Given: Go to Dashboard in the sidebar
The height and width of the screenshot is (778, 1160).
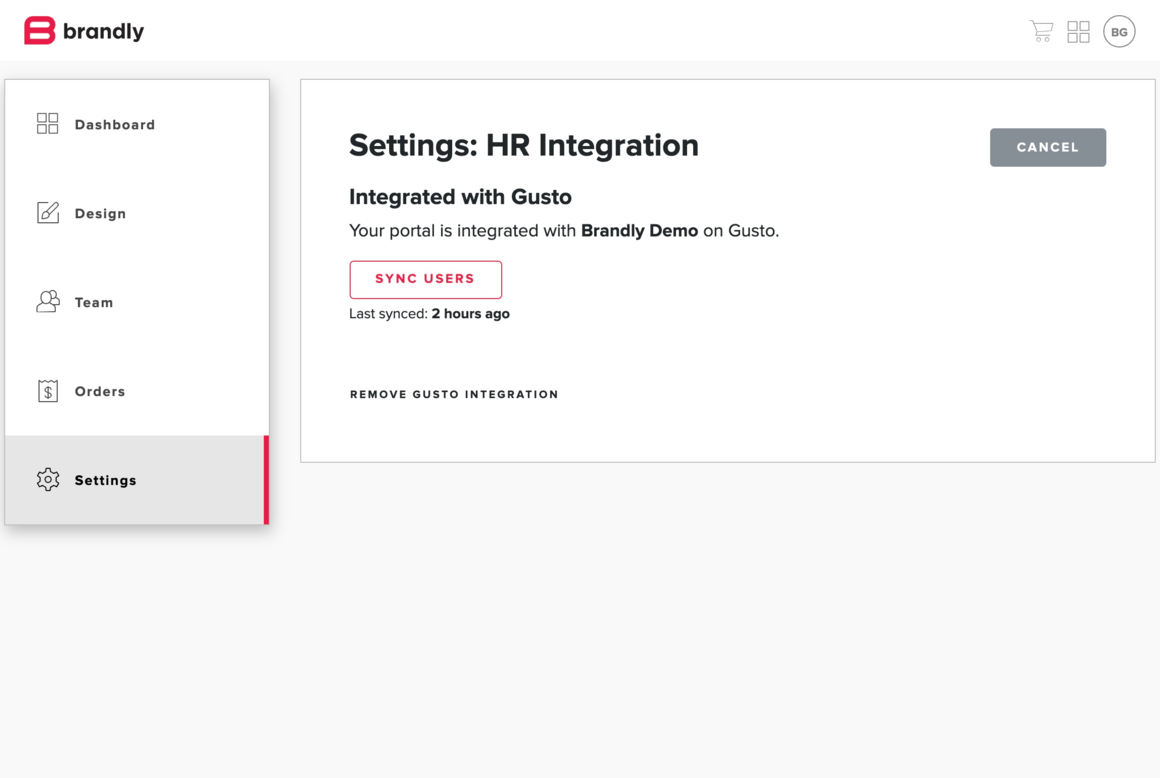Looking at the screenshot, I should [x=137, y=124].
